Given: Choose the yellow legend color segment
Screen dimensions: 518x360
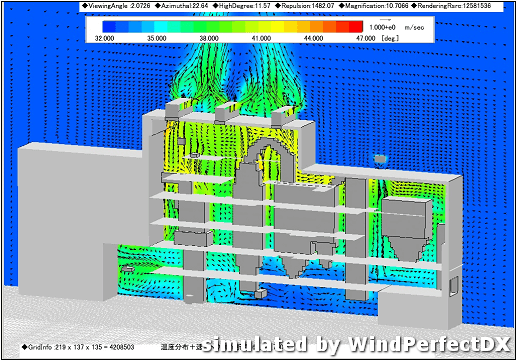Looking at the screenshot, I should point(277,27).
